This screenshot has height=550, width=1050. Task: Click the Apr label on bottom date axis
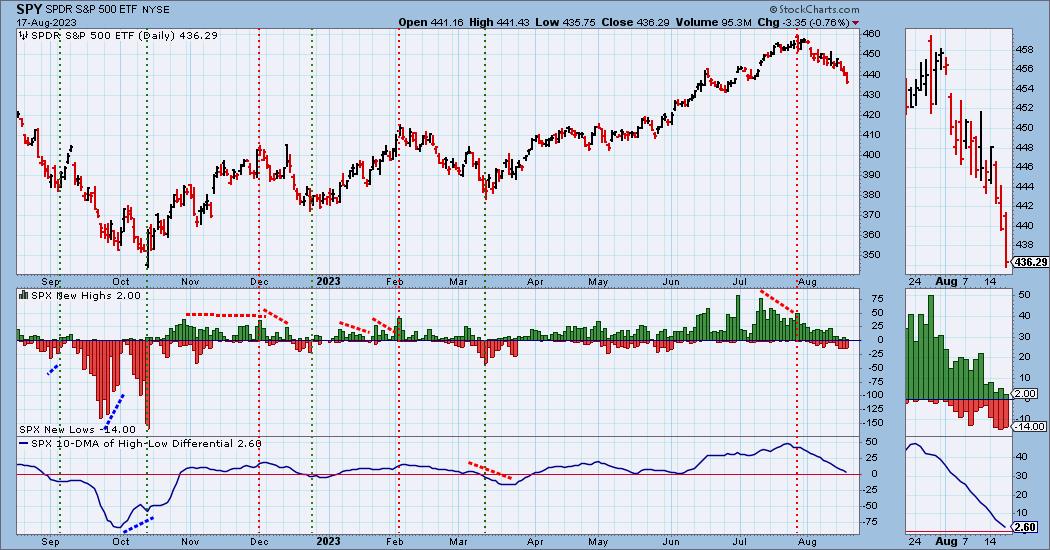point(535,541)
